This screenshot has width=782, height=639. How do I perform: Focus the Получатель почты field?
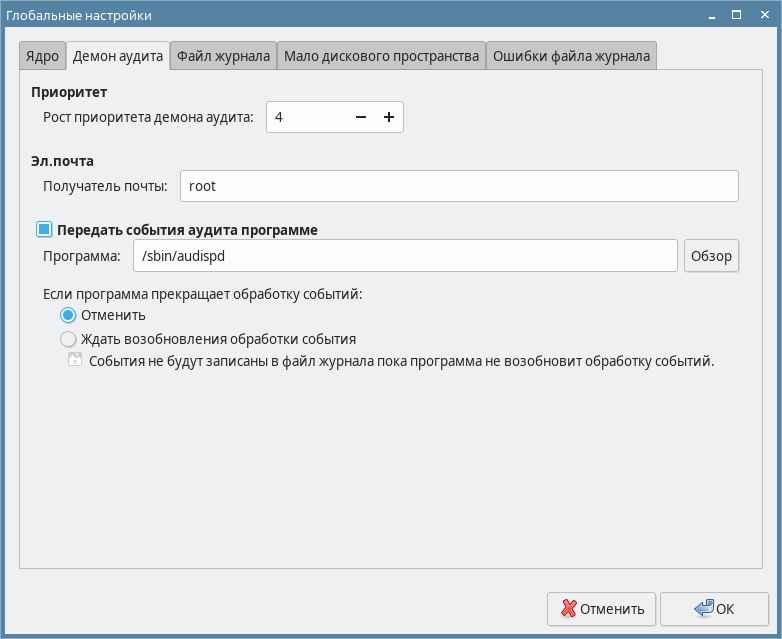459,186
